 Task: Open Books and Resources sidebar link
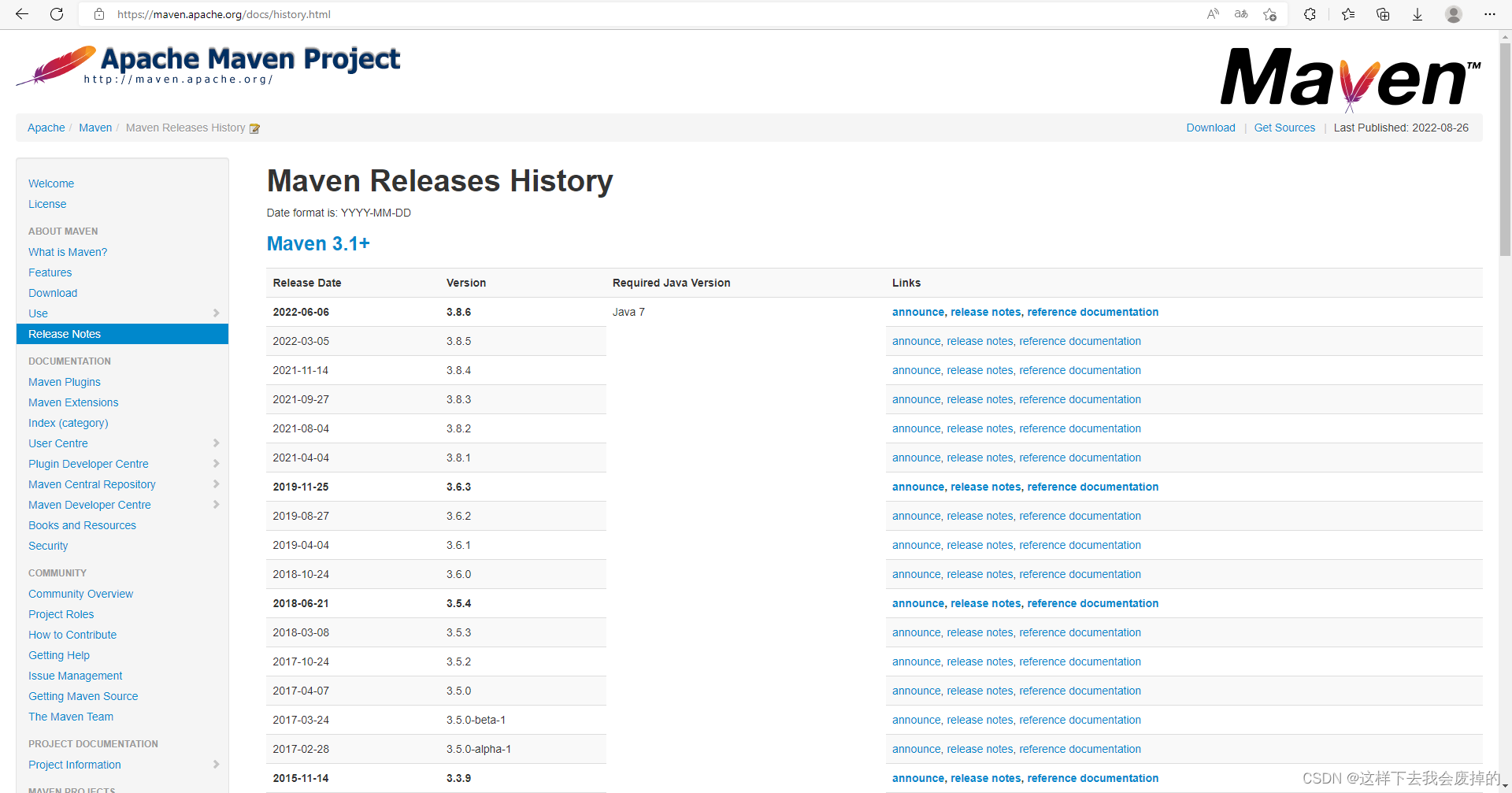[82, 525]
